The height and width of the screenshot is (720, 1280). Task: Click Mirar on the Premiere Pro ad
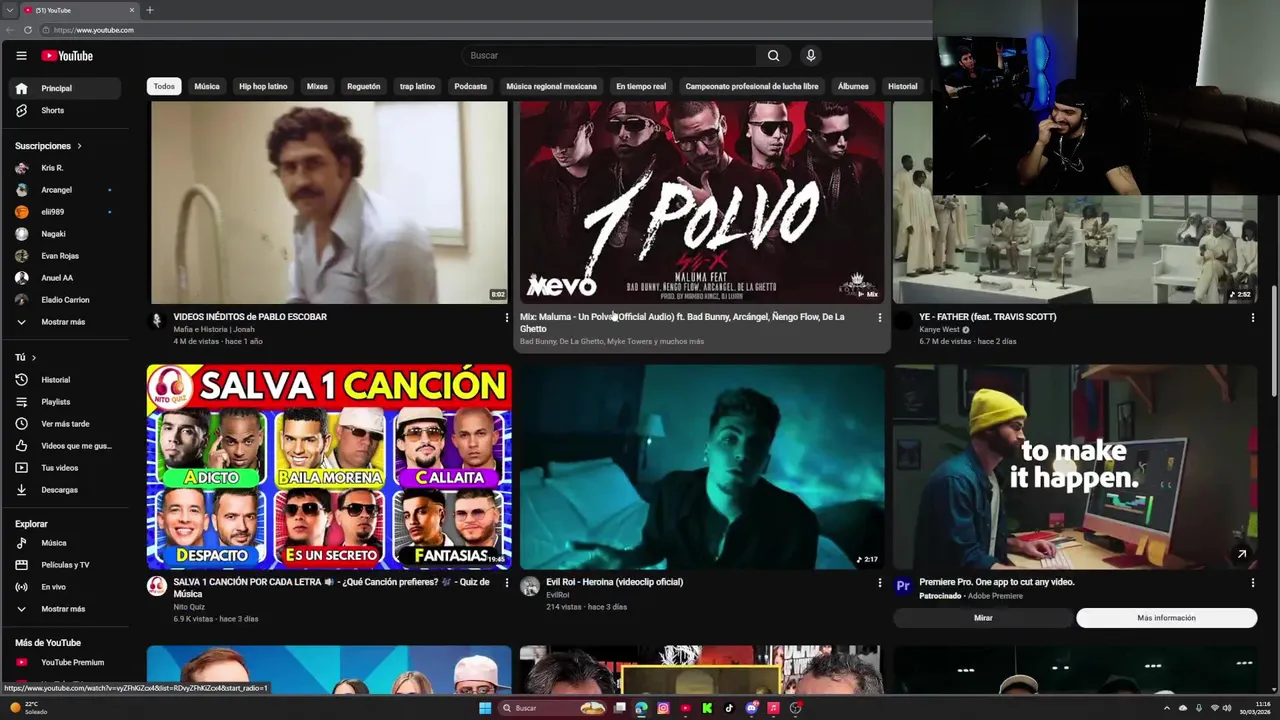[x=983, y=618]
